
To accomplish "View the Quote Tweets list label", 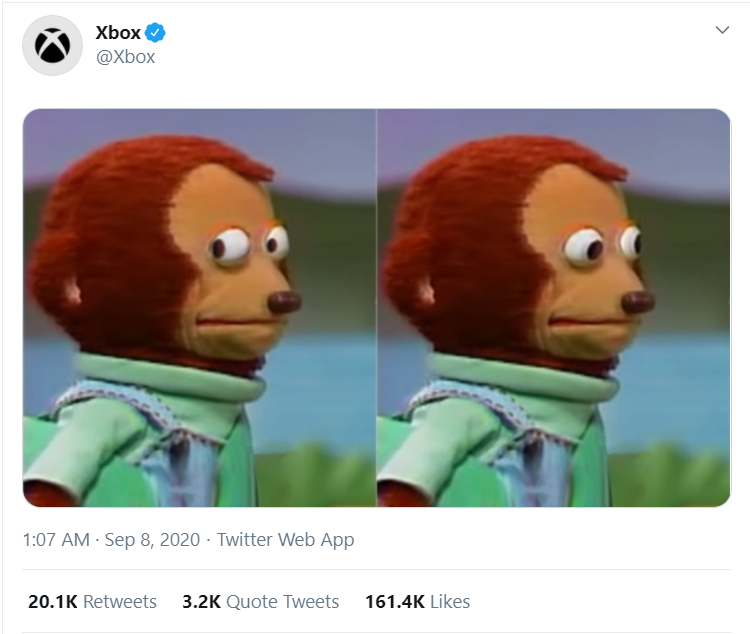I will point(282,601).
